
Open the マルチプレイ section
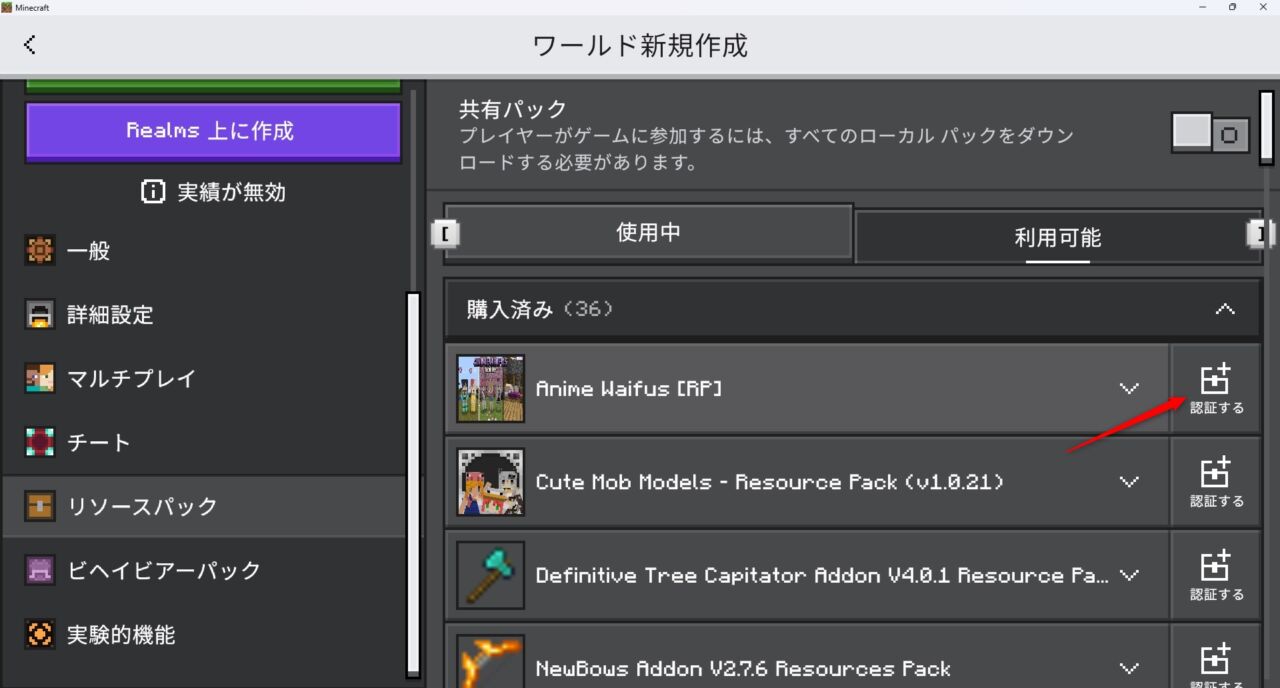(x=204, y=379)
